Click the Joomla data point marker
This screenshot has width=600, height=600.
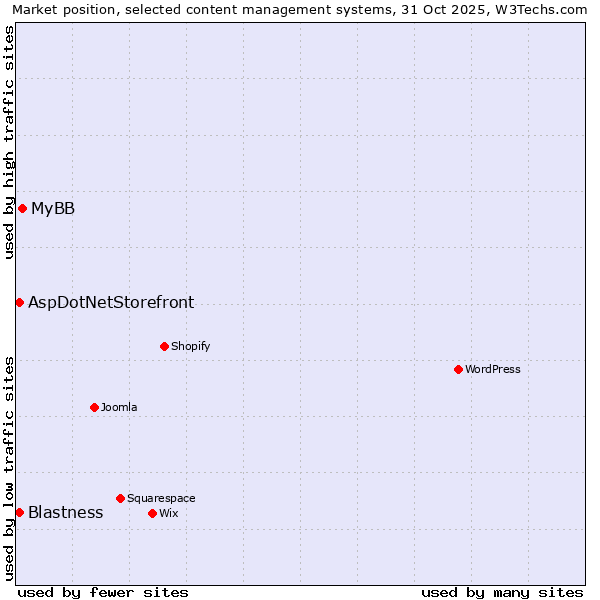[94, 407]
